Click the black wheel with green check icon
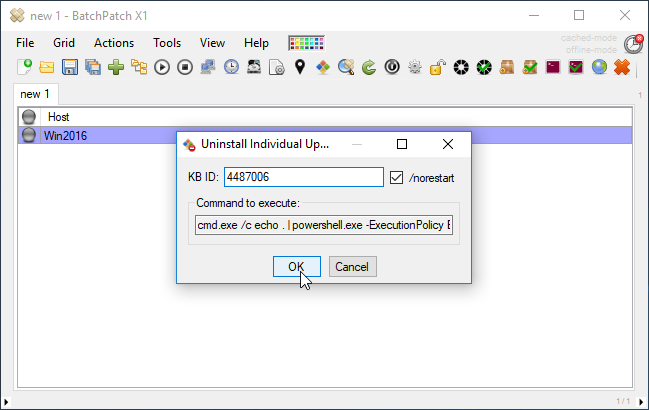This screenshot has height=410, width=649. click(x=484, y=67)
